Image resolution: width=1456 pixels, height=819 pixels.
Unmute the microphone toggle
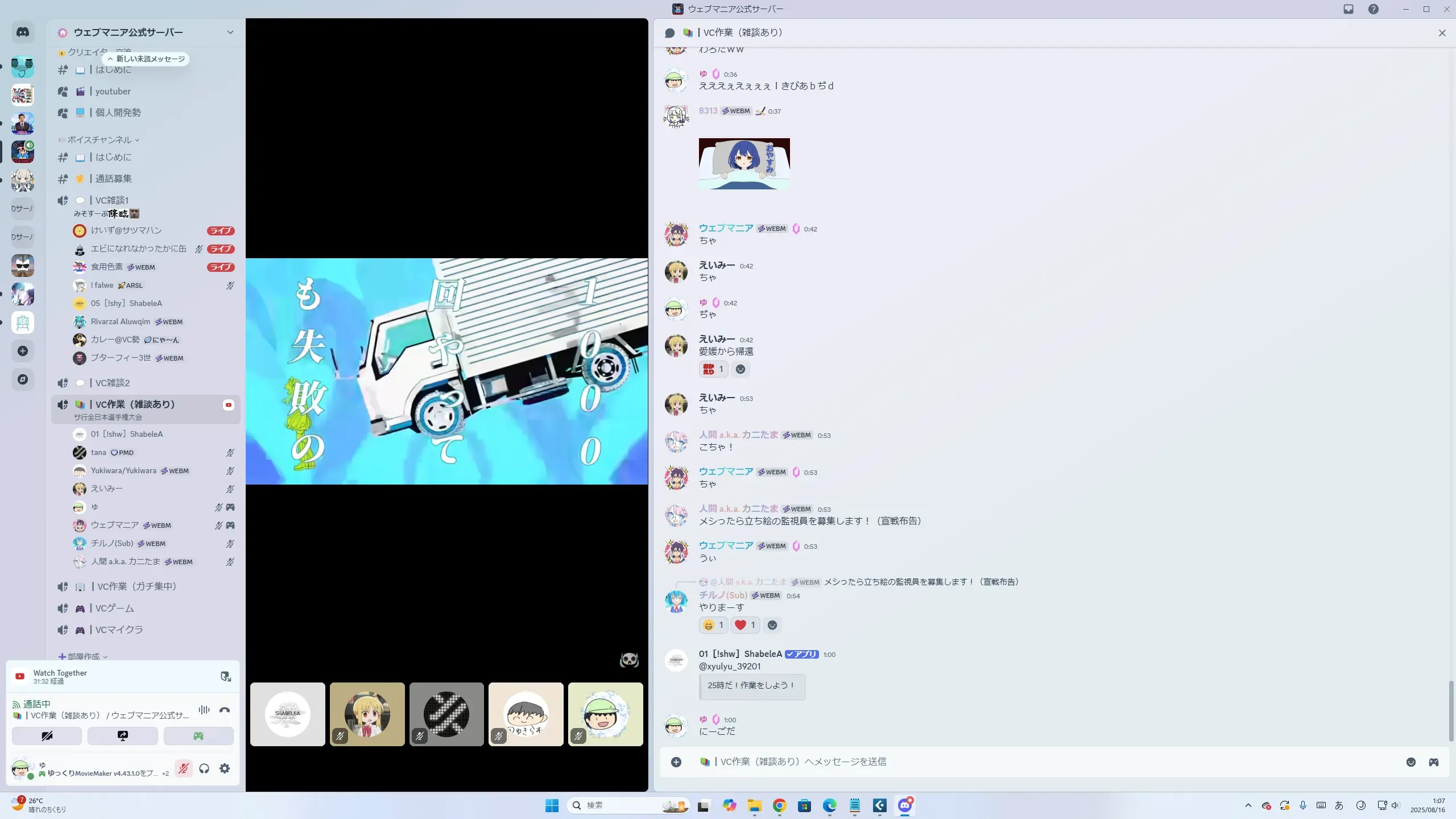click(183, 768)
